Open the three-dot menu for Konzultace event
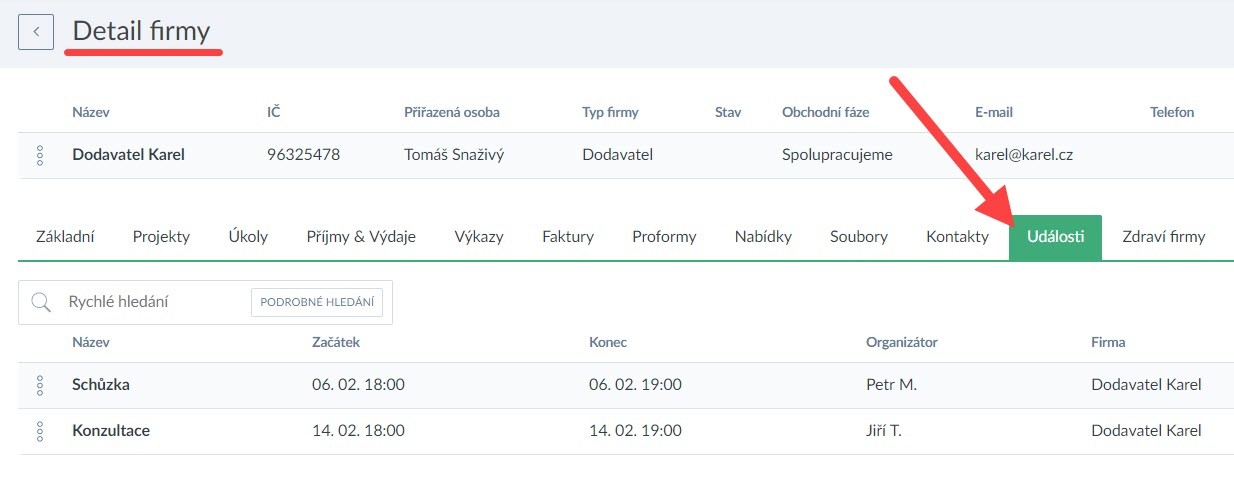The height and width of the screenshot is (479, 1234). pos(40,431)
